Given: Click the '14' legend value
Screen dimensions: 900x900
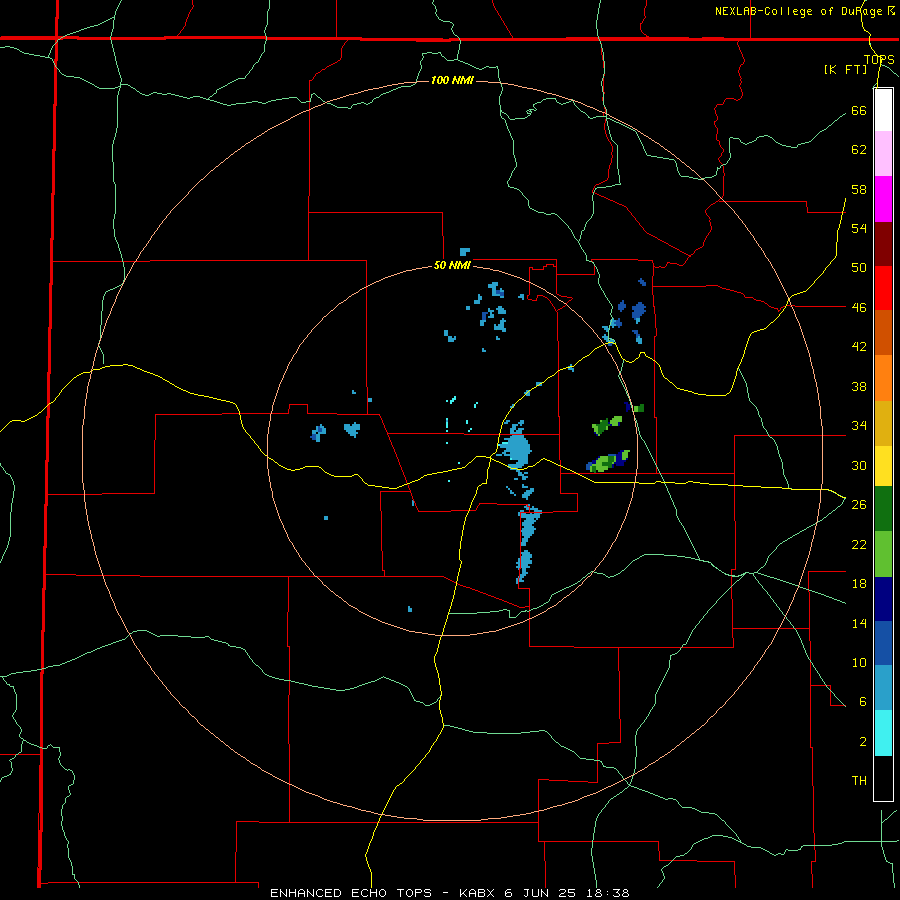Looking at the screenshot, I should pyautogui.click(x=859, y=623).
